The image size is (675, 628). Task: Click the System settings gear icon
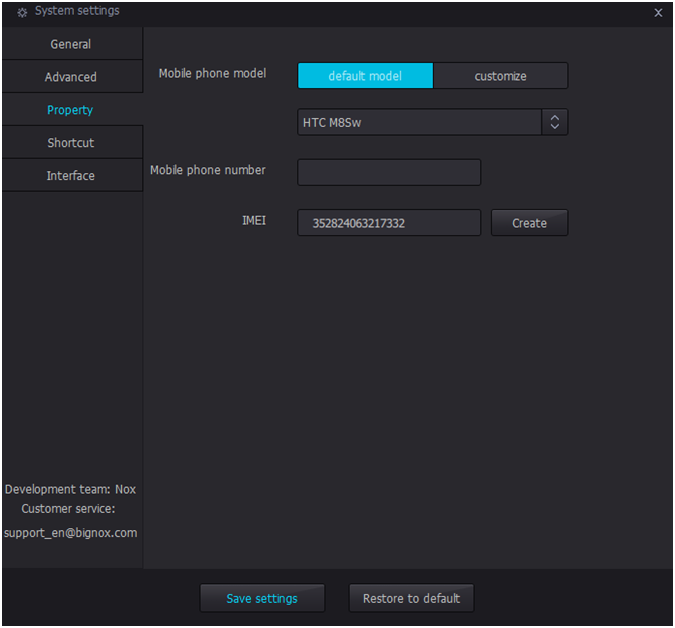[22, 12]
